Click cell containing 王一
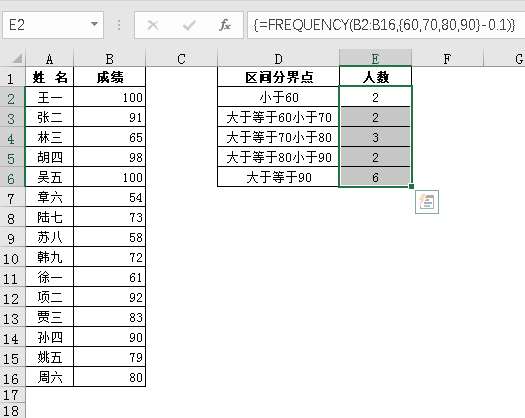The image size is (525, 418). (x=50, y=97)
